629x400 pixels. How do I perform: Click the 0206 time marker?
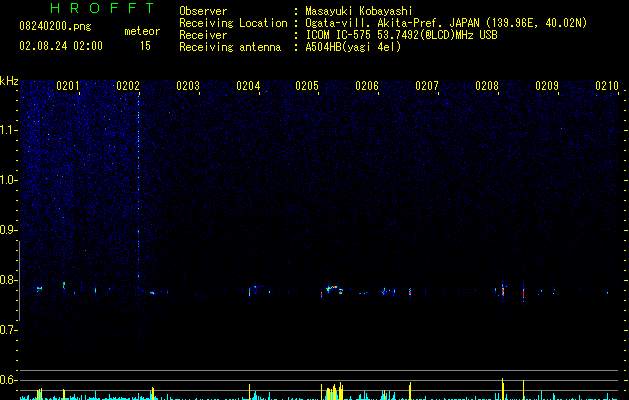pyautogui.click(x=367, y=86)
